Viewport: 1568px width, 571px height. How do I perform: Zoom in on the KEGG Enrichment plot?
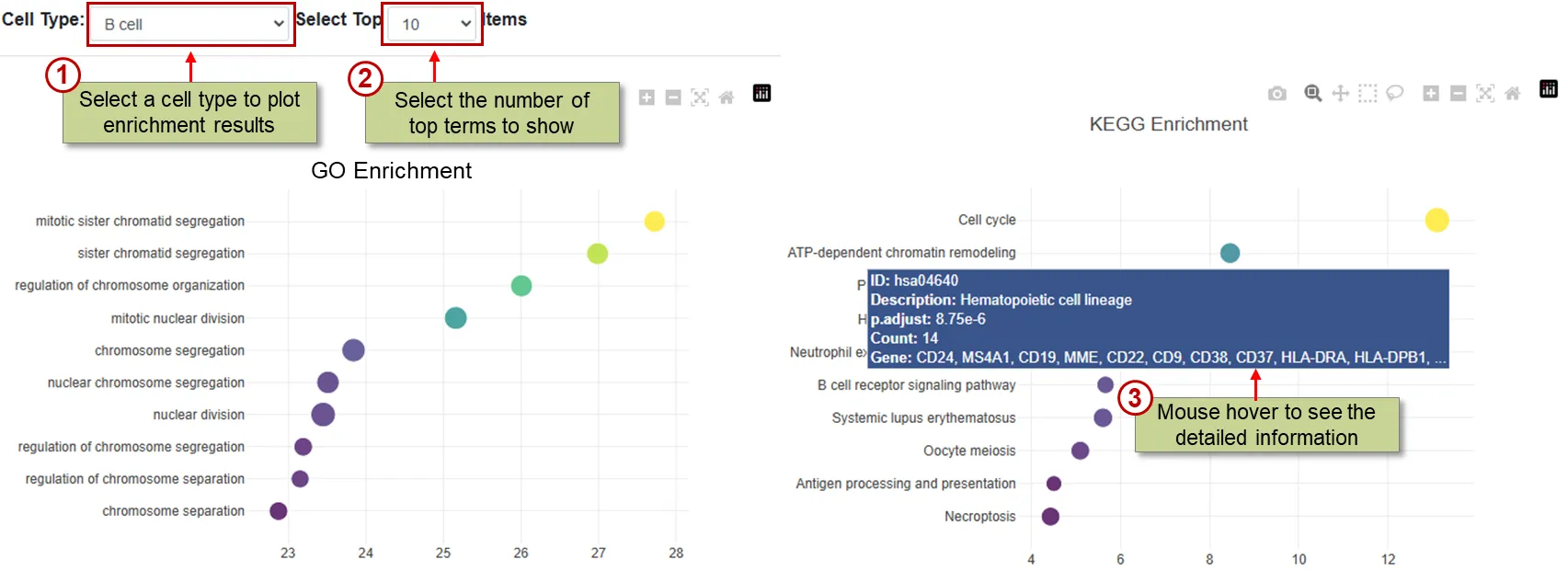tap(1431, 93)
